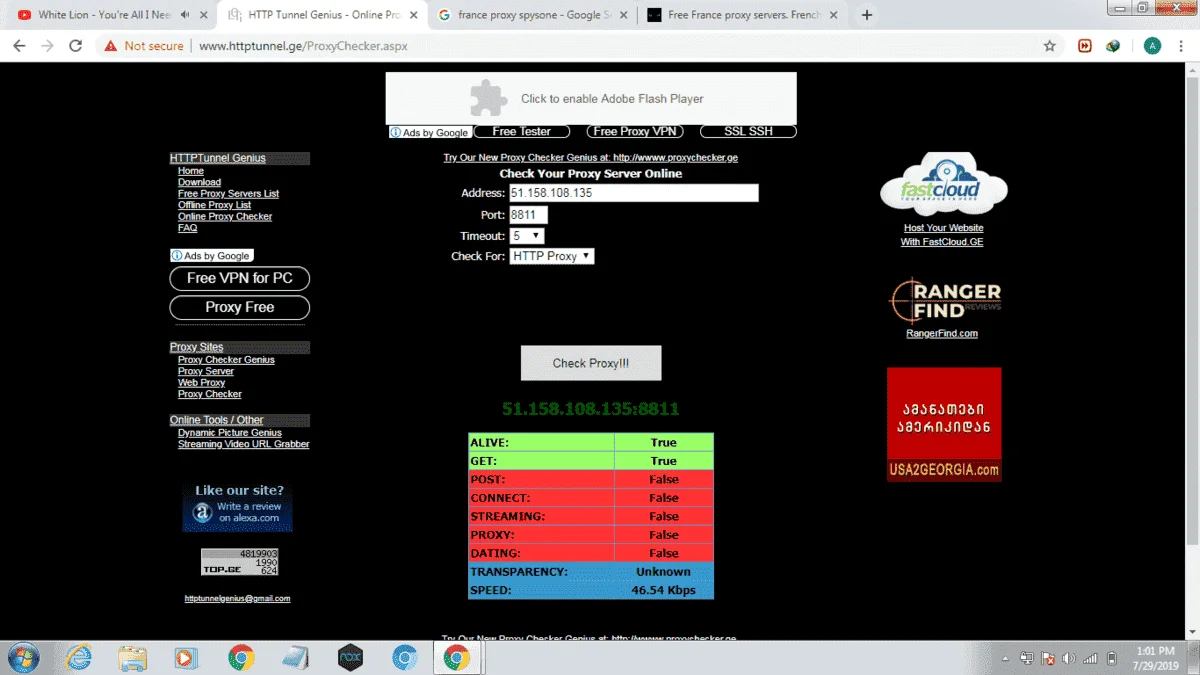Click the Port input field
Viewport: 1200px width, 675px height.
pos(528,215)
